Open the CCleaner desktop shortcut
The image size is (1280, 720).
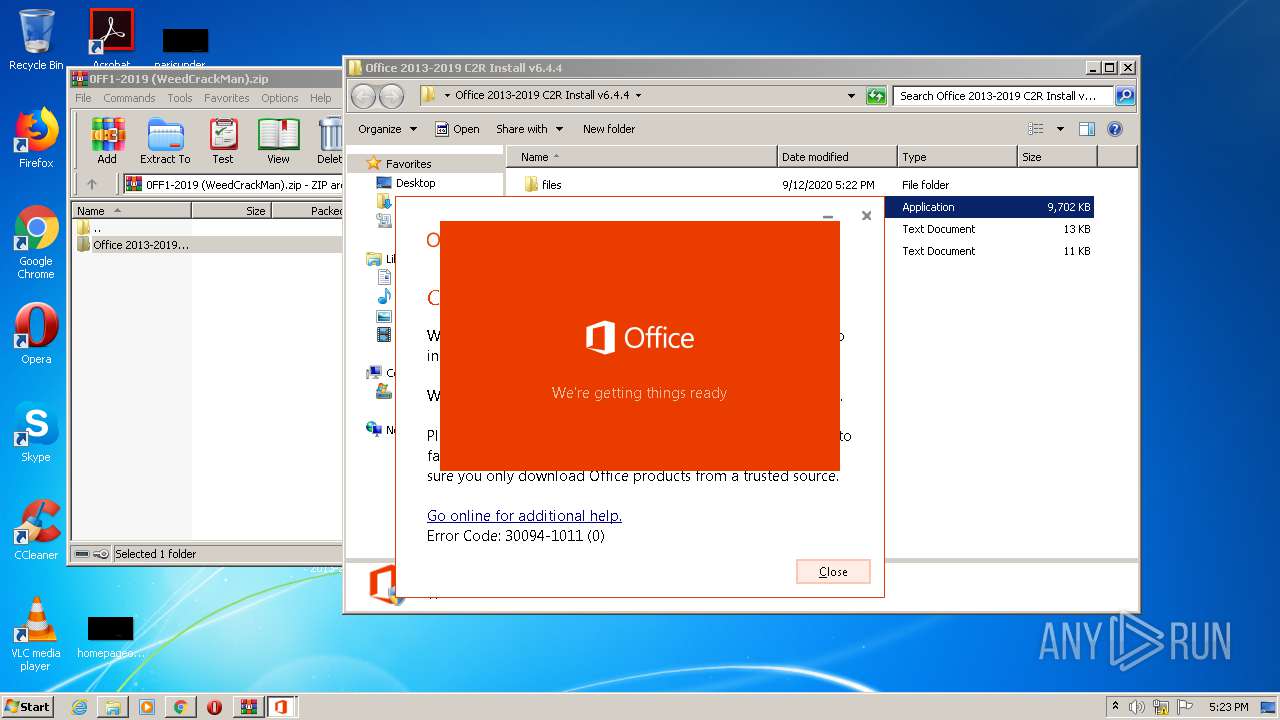click(x=36, y=530)
